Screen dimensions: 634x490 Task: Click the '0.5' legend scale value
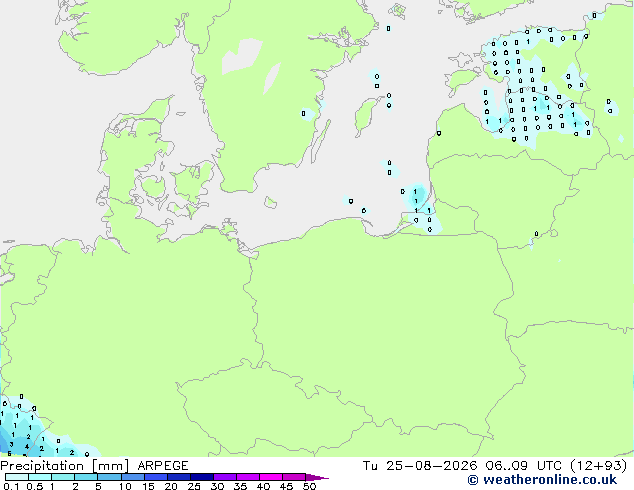point(35,486)
